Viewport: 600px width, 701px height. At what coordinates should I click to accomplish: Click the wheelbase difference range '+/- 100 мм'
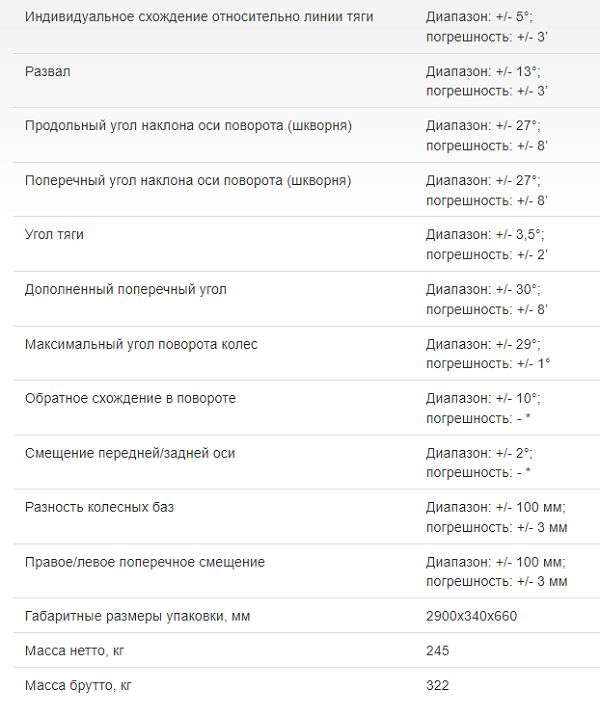tap(530, 507)
